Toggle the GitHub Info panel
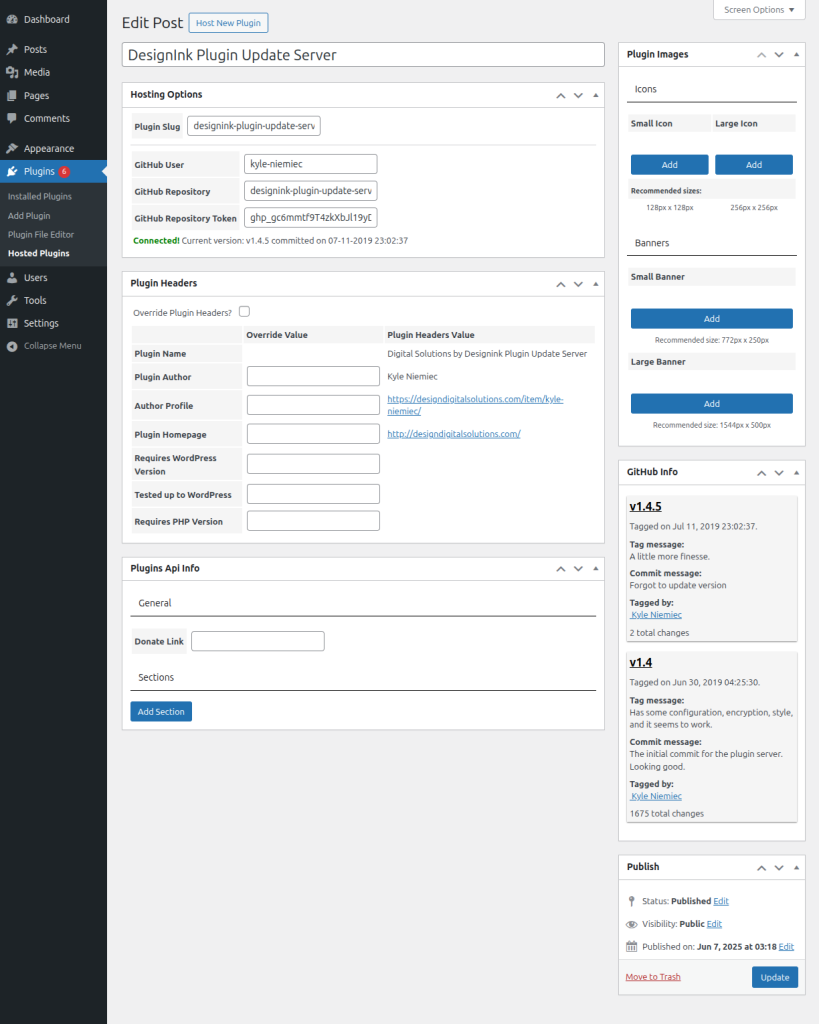This screenshot has width=819, height=1024. pyautogui.click(x=796, y=472)
